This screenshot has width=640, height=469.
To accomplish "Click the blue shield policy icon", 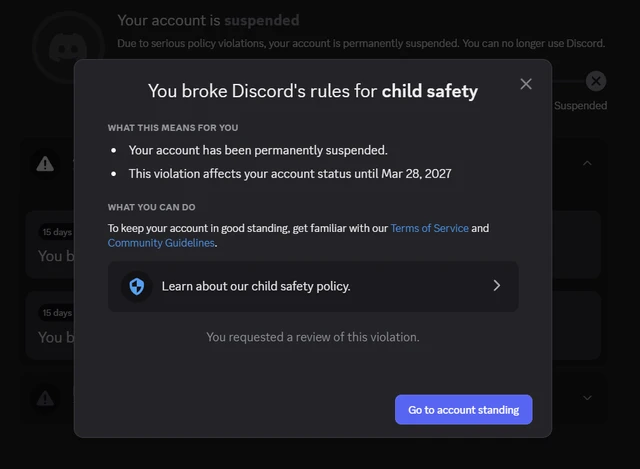I will pos(137,286).
